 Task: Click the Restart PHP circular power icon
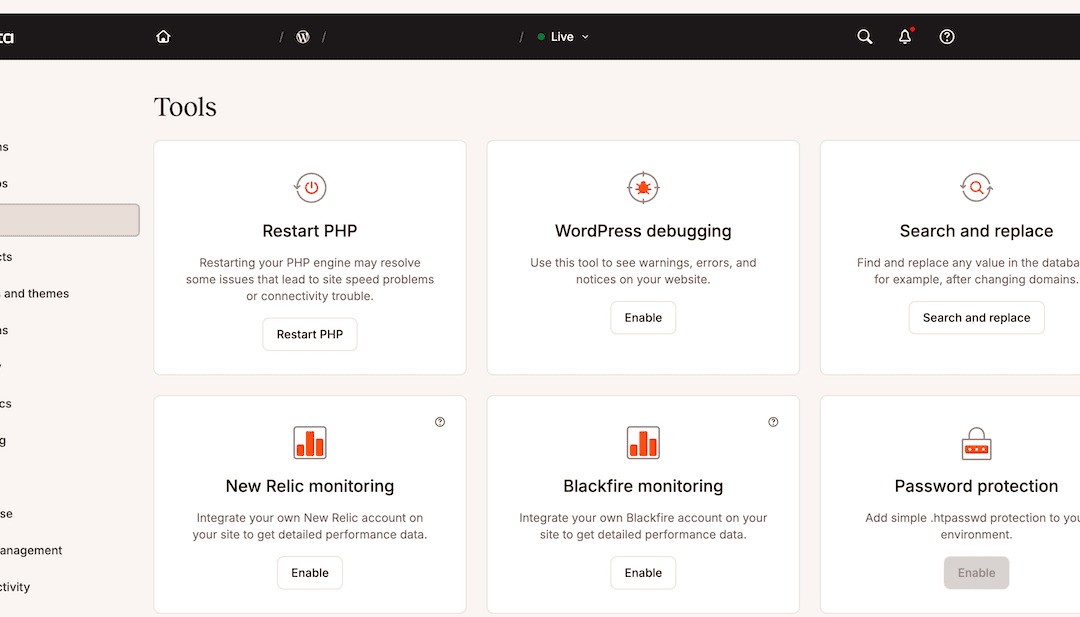310,187
